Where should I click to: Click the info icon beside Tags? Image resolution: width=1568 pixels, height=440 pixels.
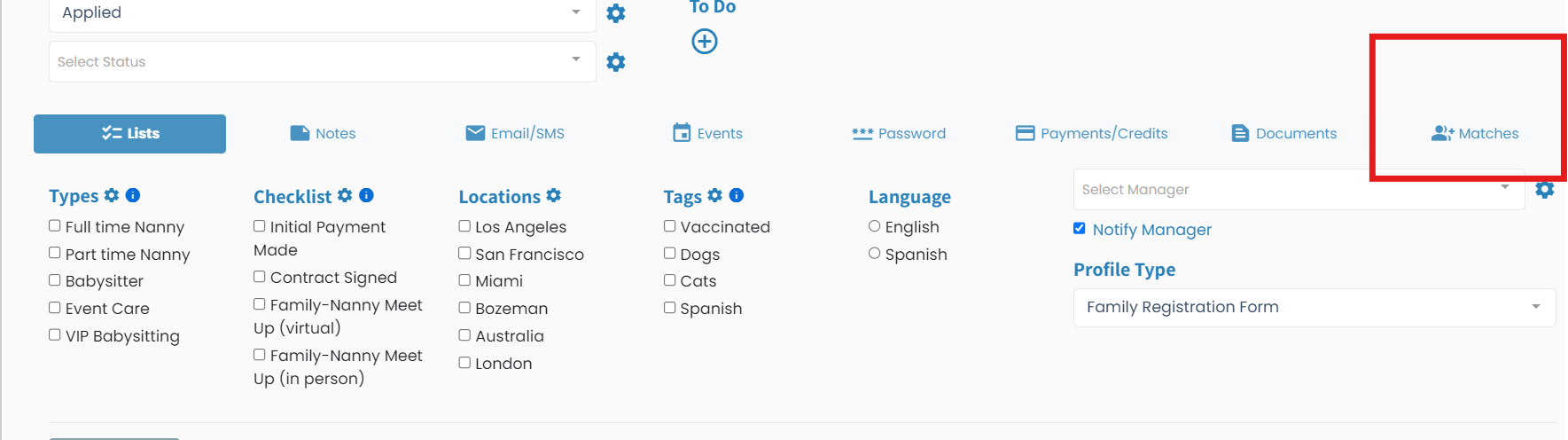pos(737,195)
